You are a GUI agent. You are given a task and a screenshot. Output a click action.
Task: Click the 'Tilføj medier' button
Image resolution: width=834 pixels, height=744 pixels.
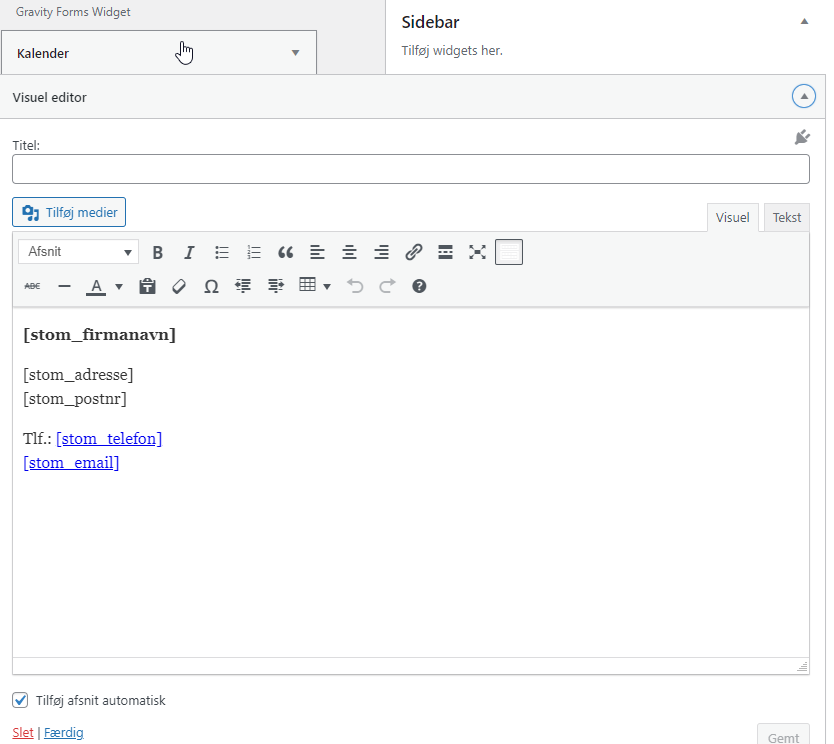click(x=69, y=212)
